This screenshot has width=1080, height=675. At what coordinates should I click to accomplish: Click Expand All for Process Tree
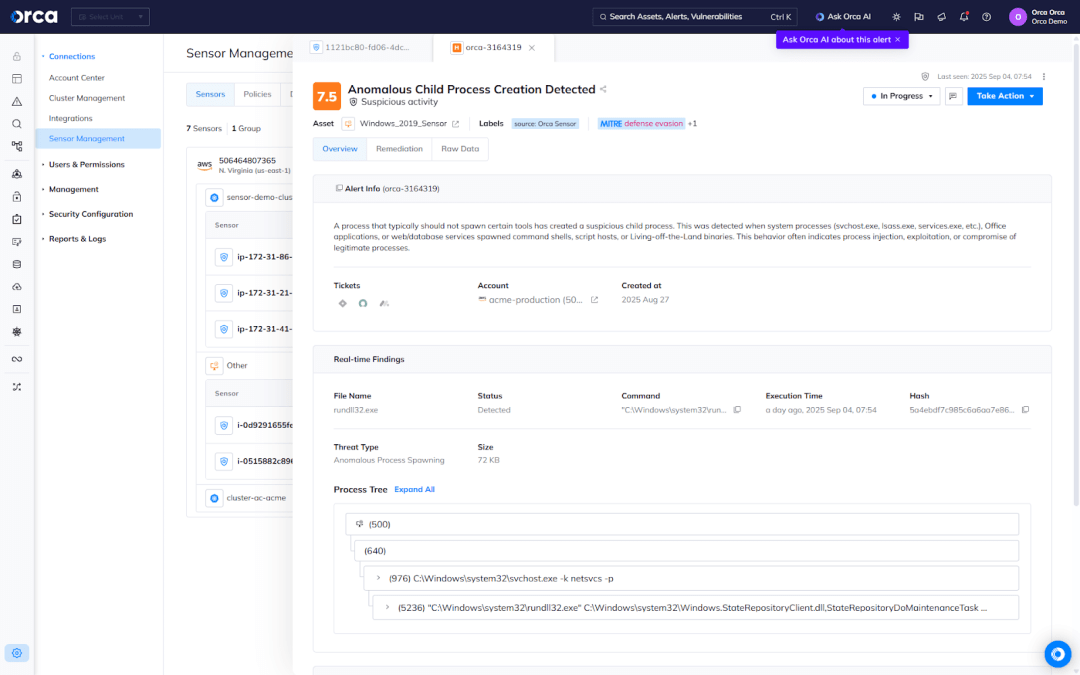coord(415,490)
